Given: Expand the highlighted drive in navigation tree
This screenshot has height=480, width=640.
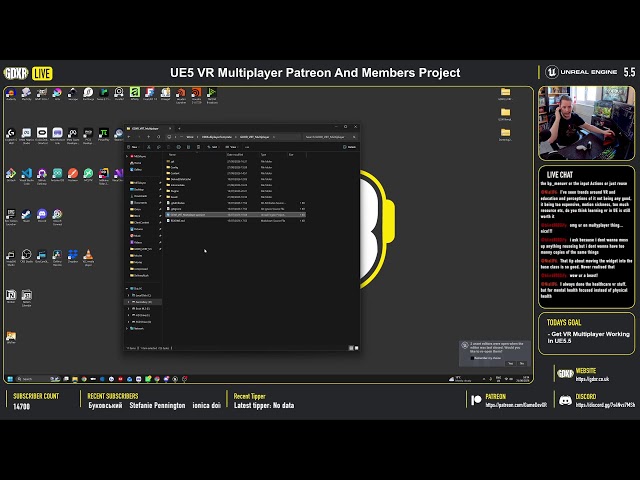Looking at the screenshot, I should [x=128, y=302].
